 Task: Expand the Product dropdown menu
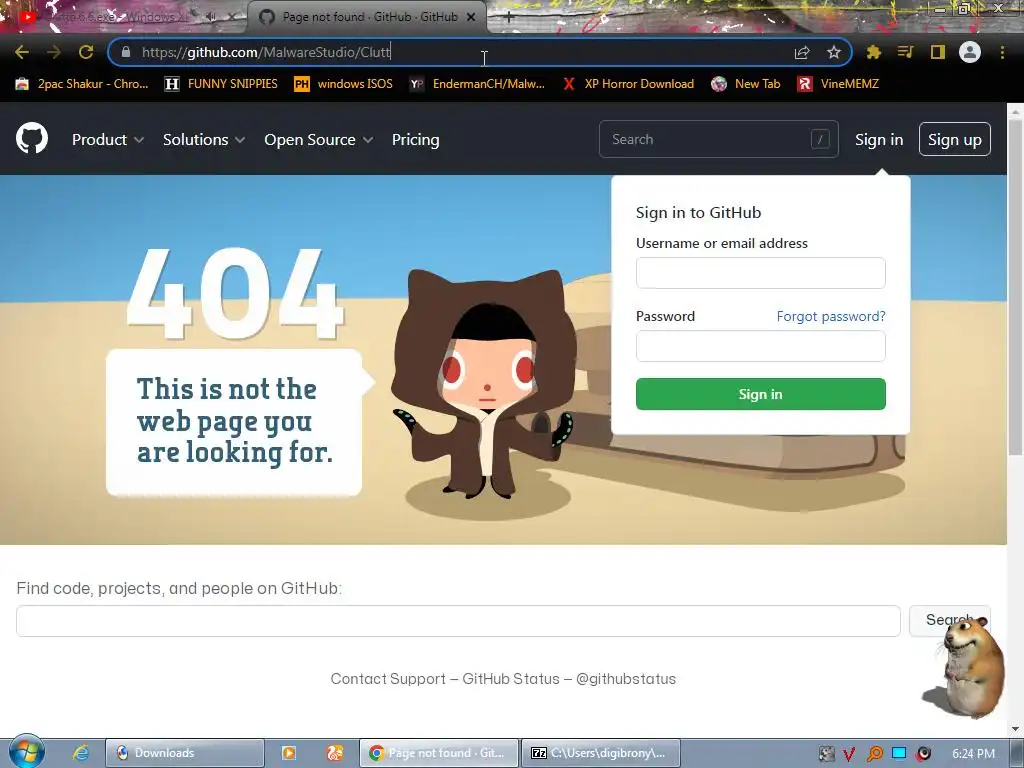tap(108, 140)
